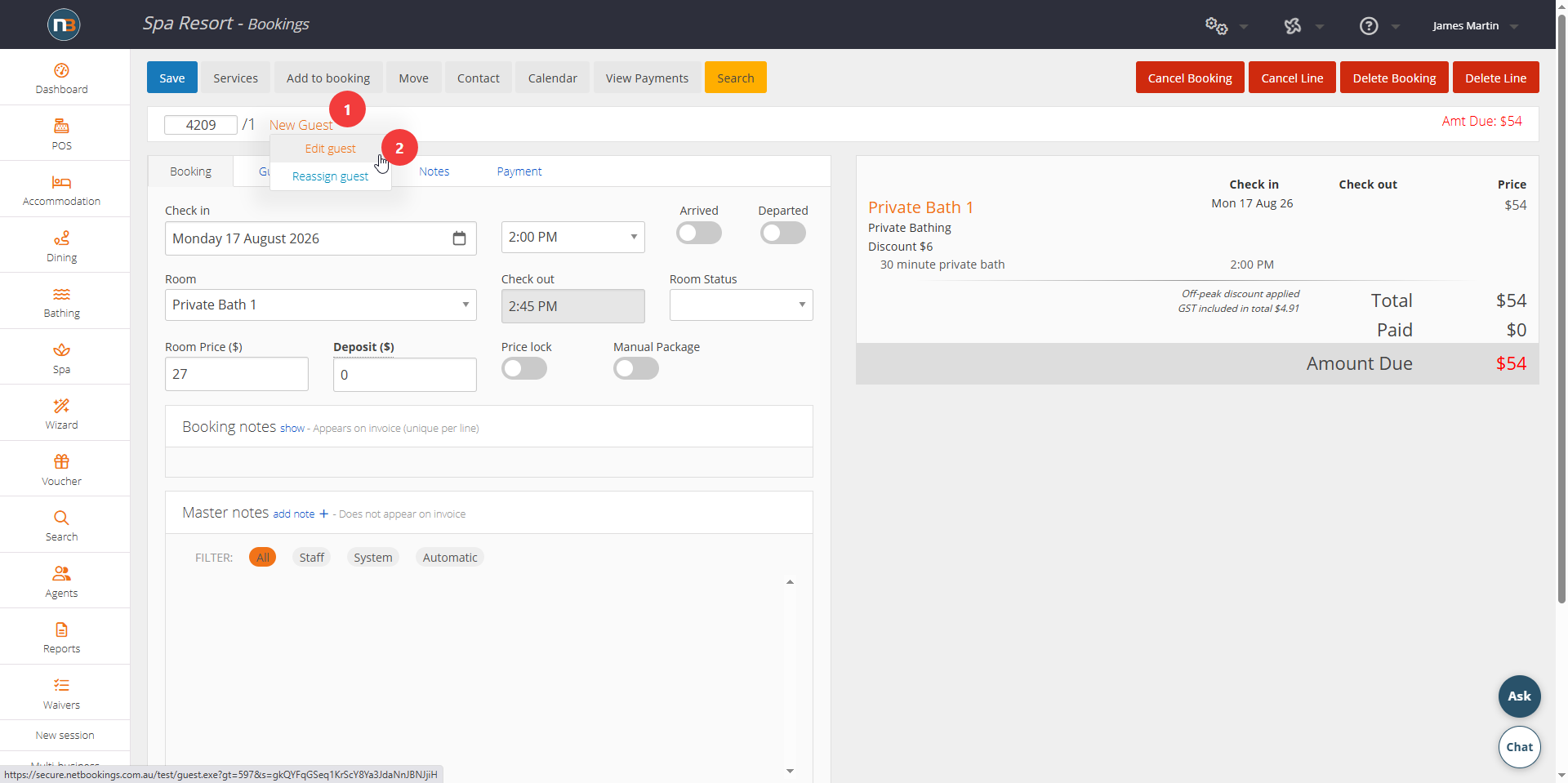Open the 2:00 PM check-in time dropdown
Viewport: 1568px width, 783px height.
click(572, 237)
